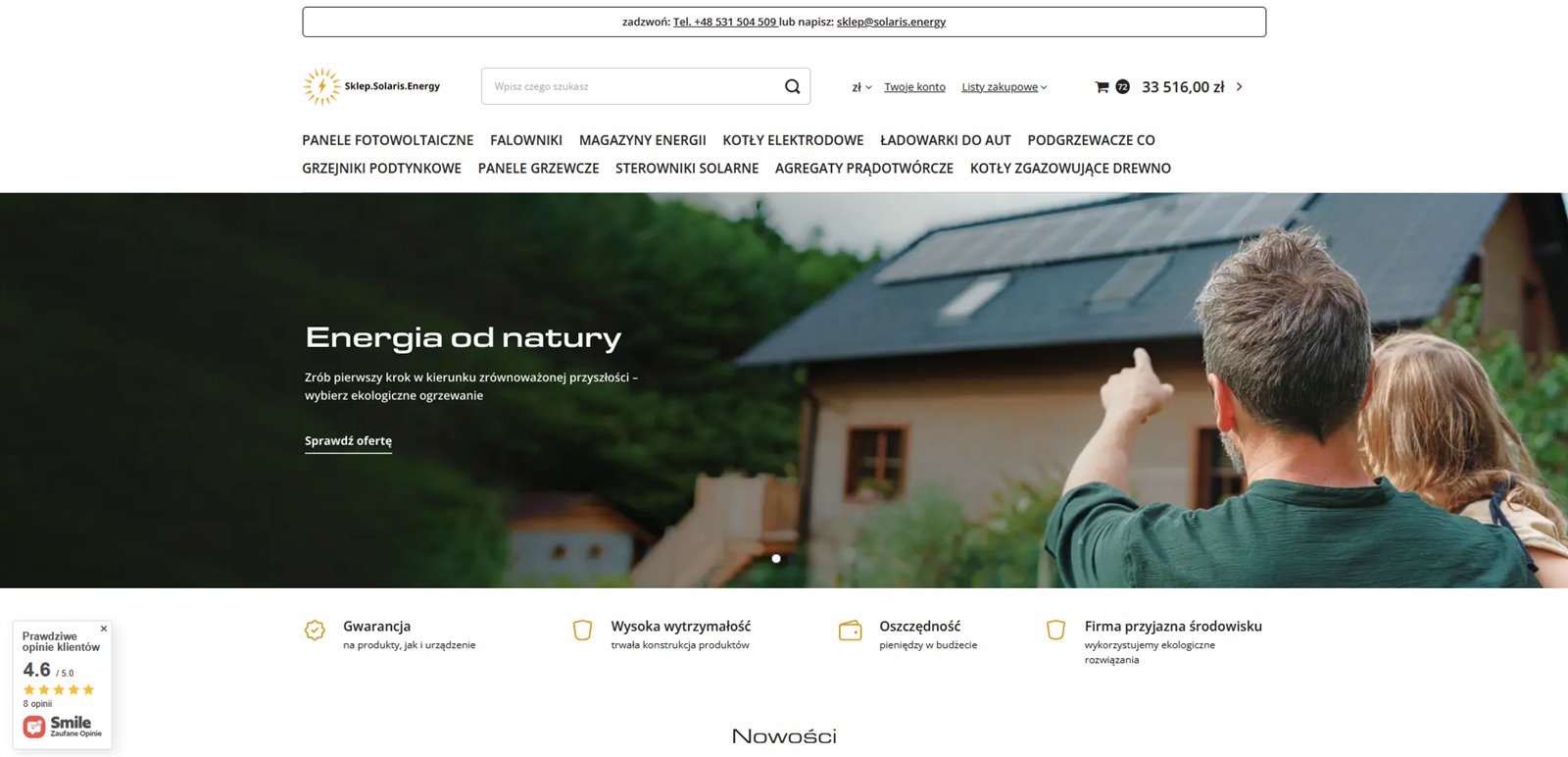Open the MAGAZYNY ENERGII menu

(x=642, y=140)
